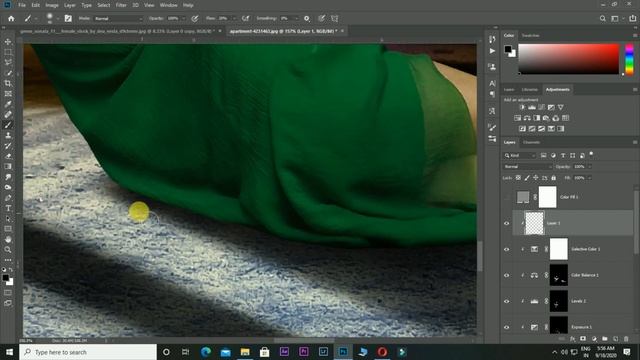The height and width of the screenshot is (360, 640).
Task: Show the Color Fill 1 layer
Action: tap(507, 197)
